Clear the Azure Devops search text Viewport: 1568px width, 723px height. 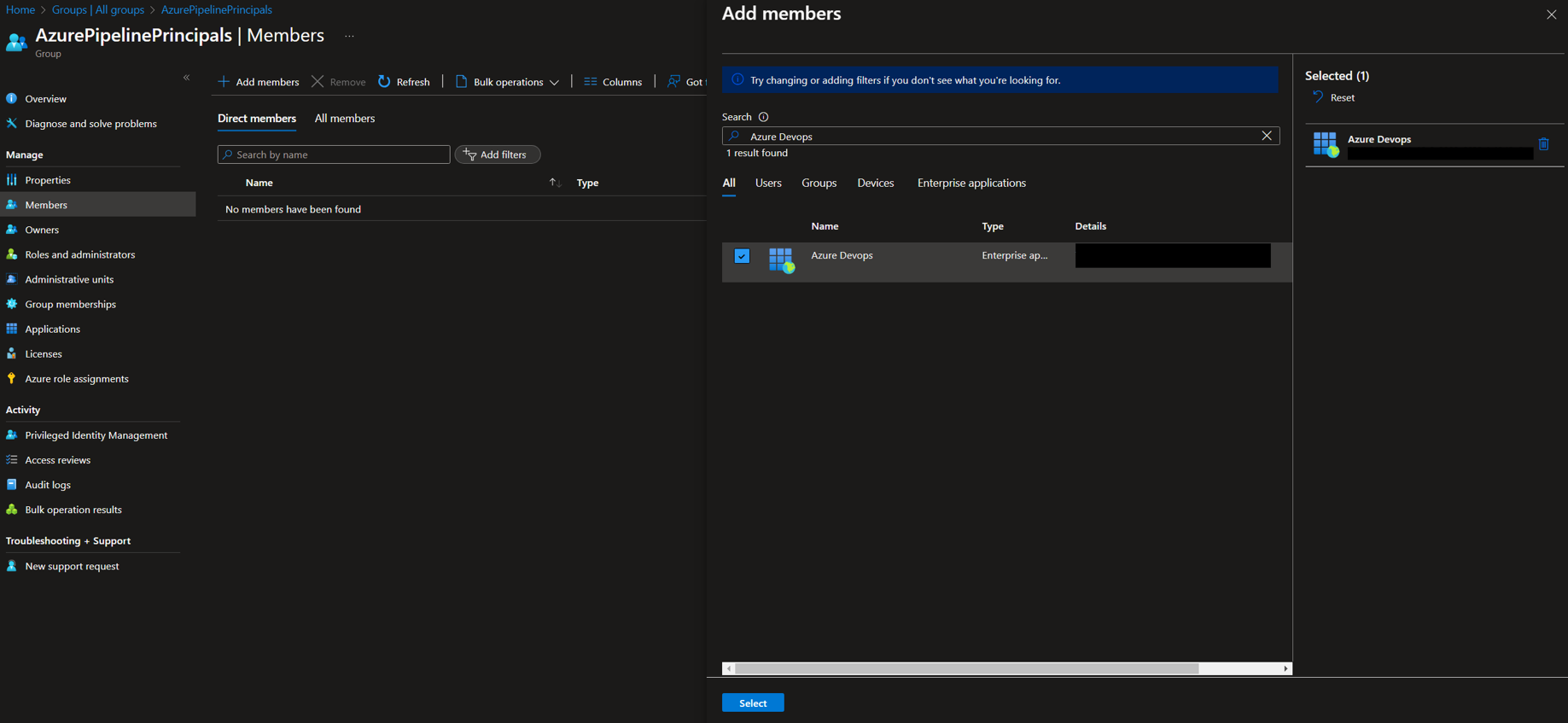[1267, 136]
